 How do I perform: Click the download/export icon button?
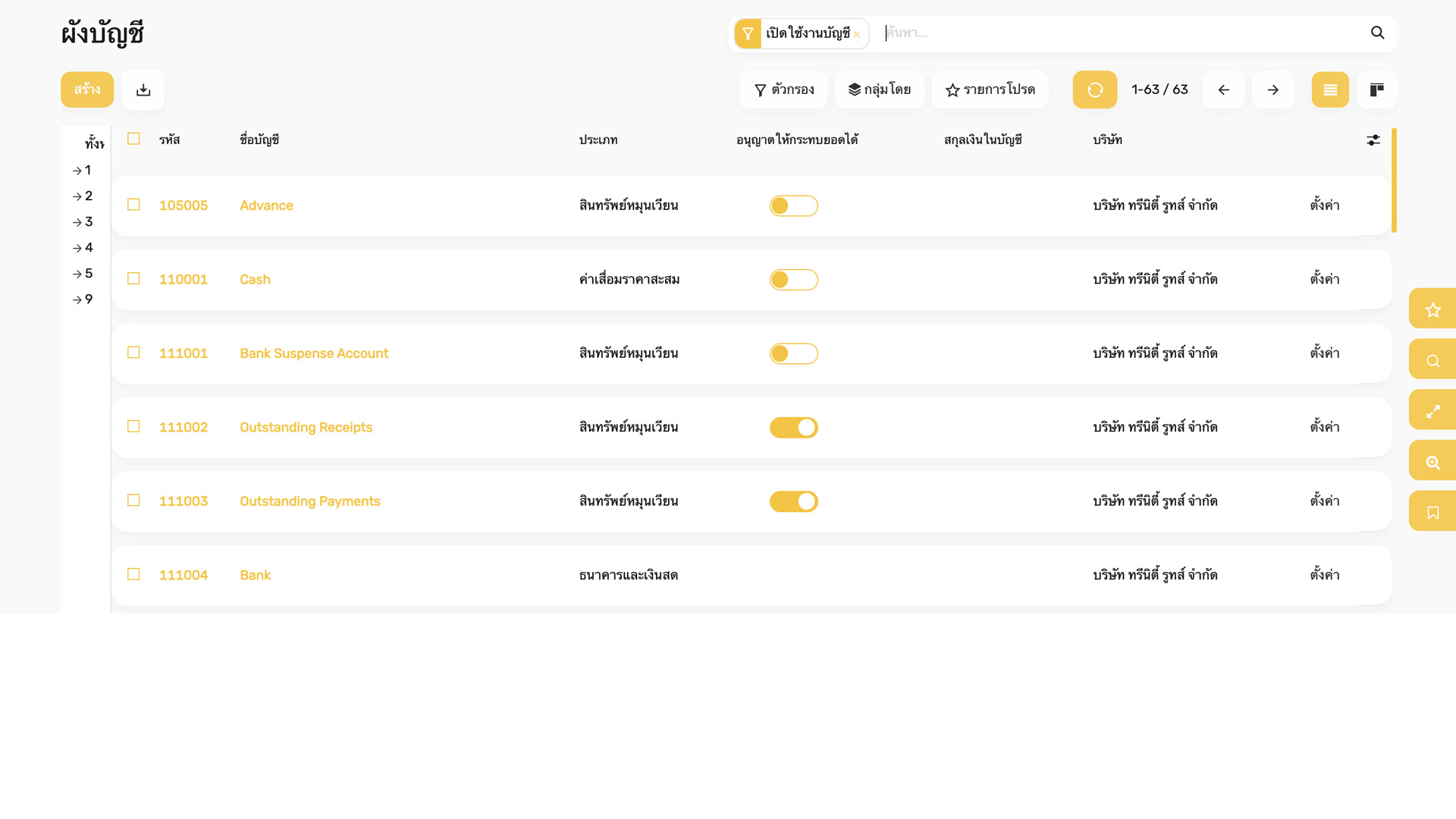pyautogui.click(x=143, y=90)
